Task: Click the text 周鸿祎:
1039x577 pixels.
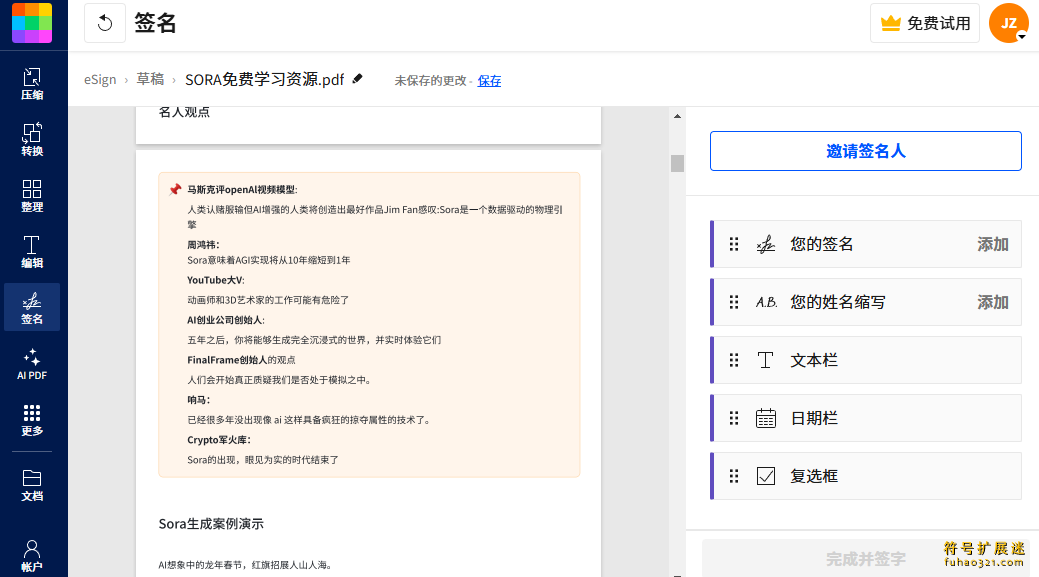Action: [x=203, y=244]
